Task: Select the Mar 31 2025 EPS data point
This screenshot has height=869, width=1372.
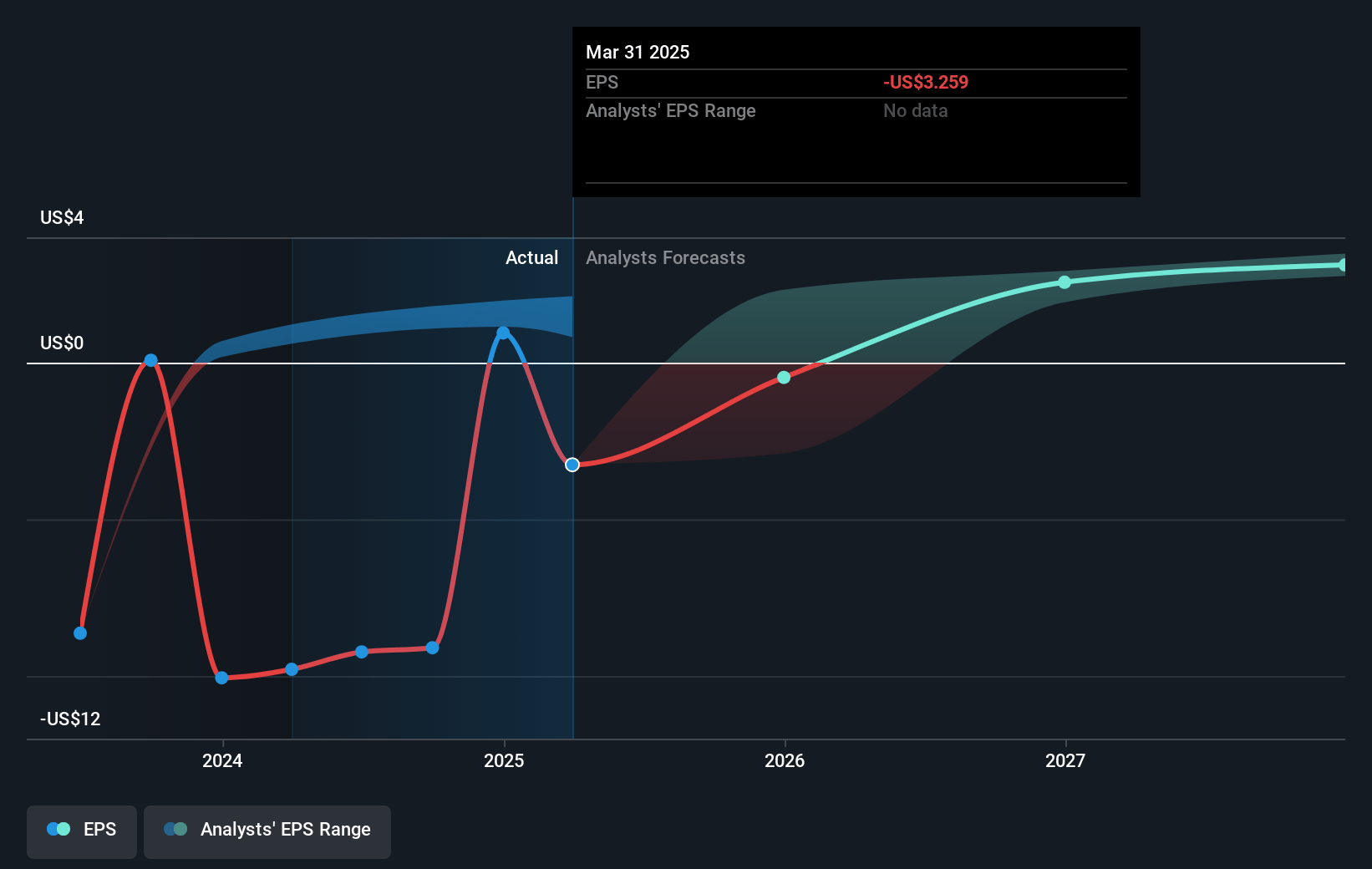Action: click(x=572, y=465)
